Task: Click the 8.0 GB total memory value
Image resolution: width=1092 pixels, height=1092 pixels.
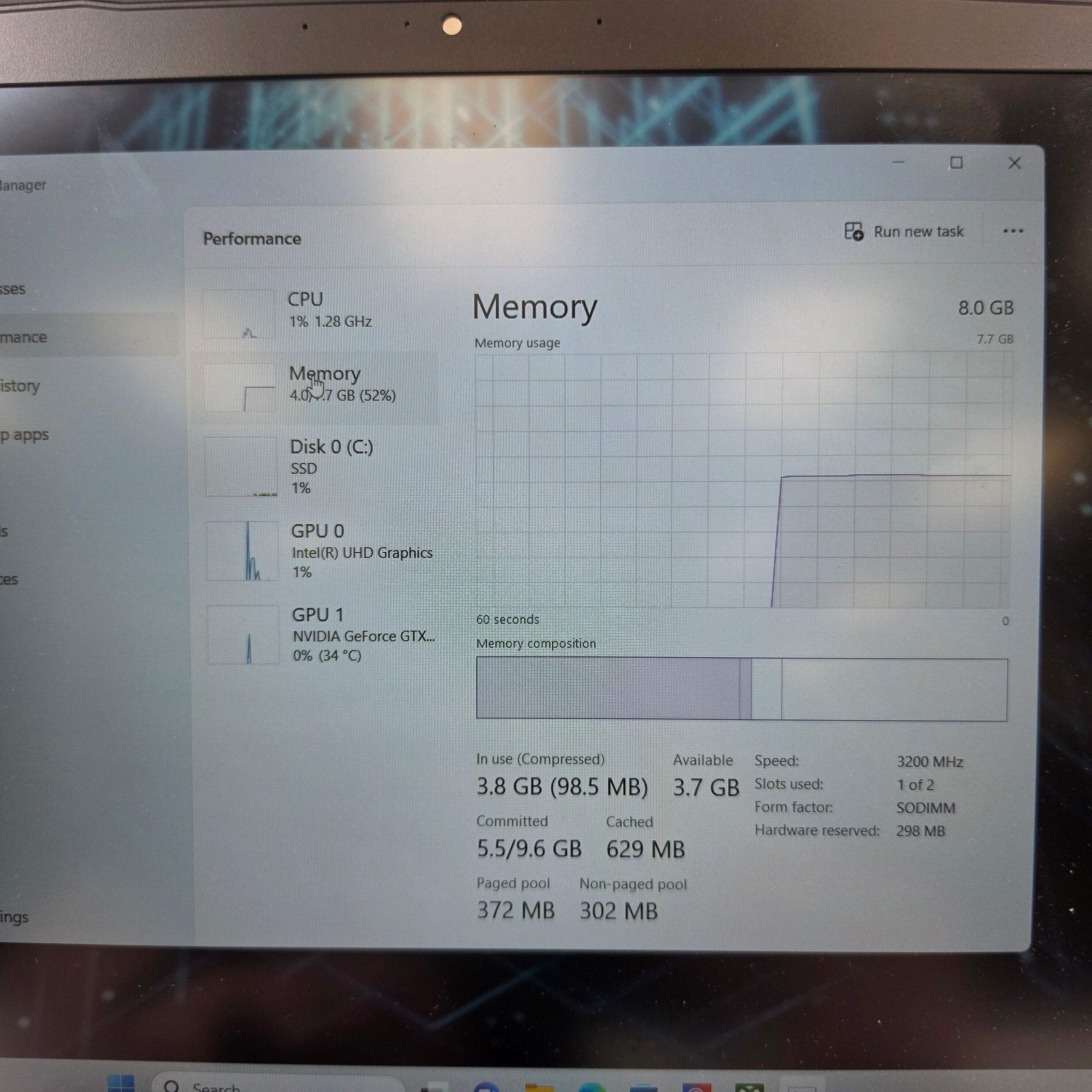Action: [986, 308]
